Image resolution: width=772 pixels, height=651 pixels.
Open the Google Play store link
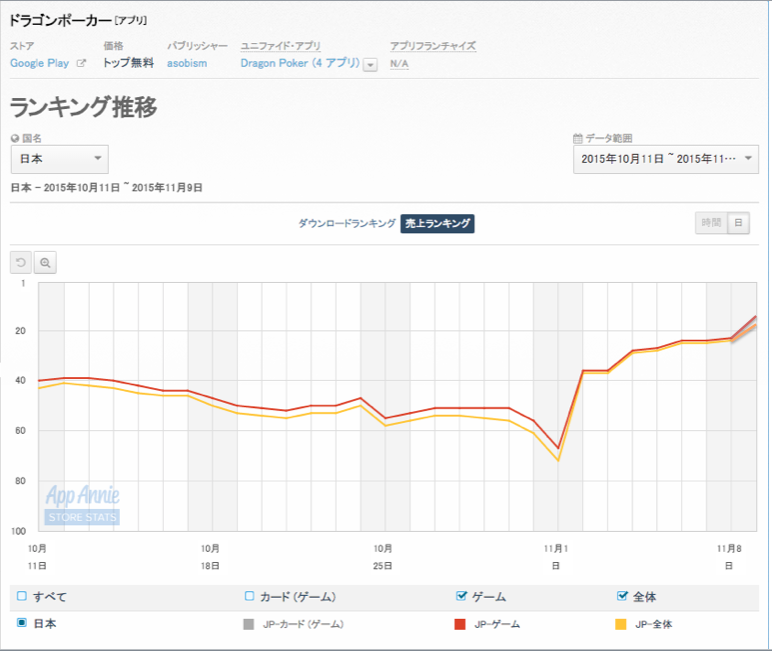point(39,63)
